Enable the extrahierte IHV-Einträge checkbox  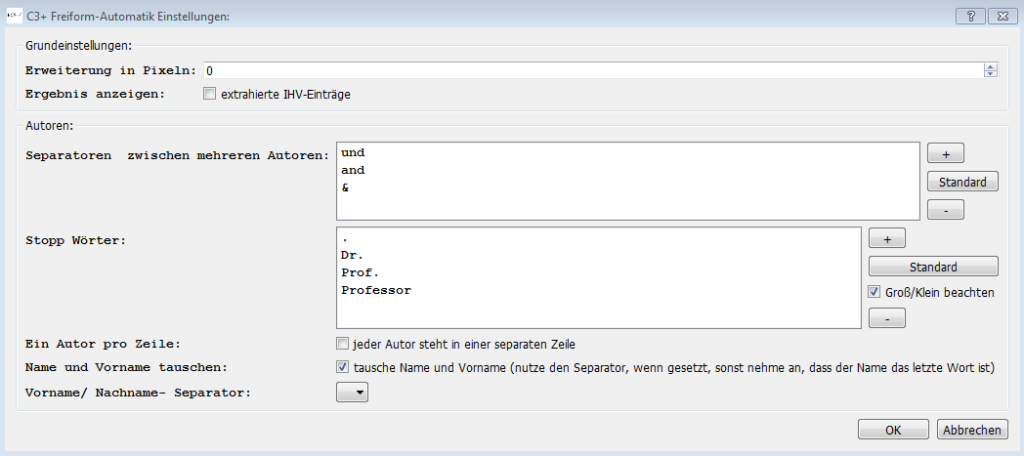click(x=210, y=95)
